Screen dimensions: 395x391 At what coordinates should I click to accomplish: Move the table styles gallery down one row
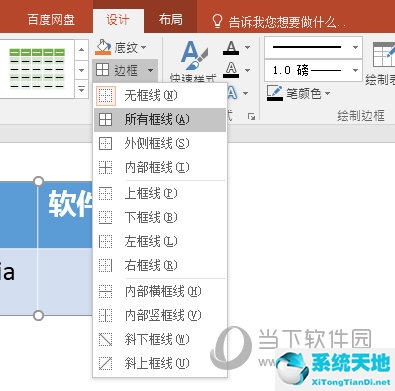[x=82, y=70]
